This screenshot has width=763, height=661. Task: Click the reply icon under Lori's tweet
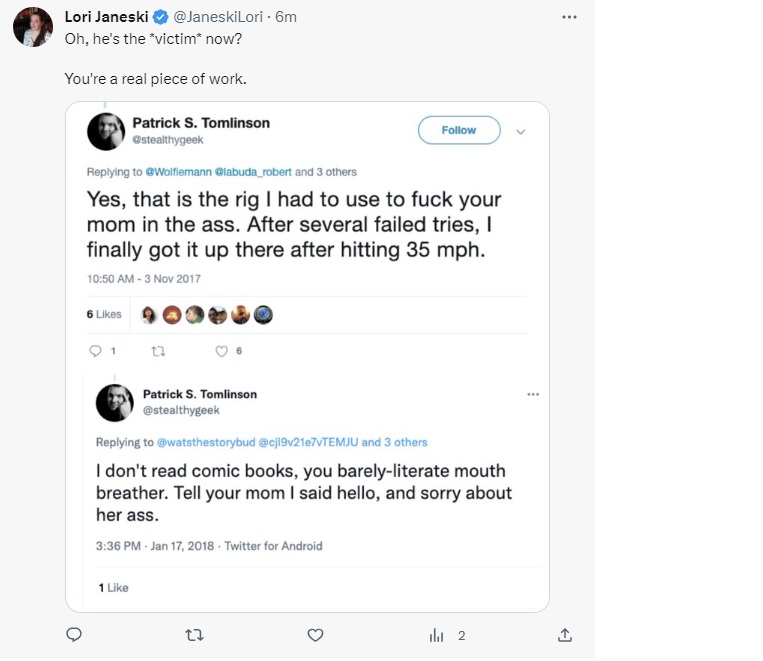tap(73, 635)
